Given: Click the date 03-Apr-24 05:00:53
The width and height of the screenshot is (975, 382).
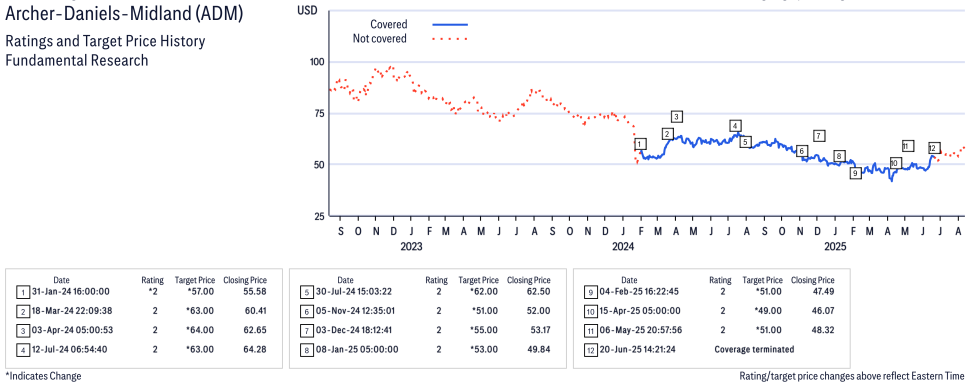Looking at the screenshot, I should [72, 330].
